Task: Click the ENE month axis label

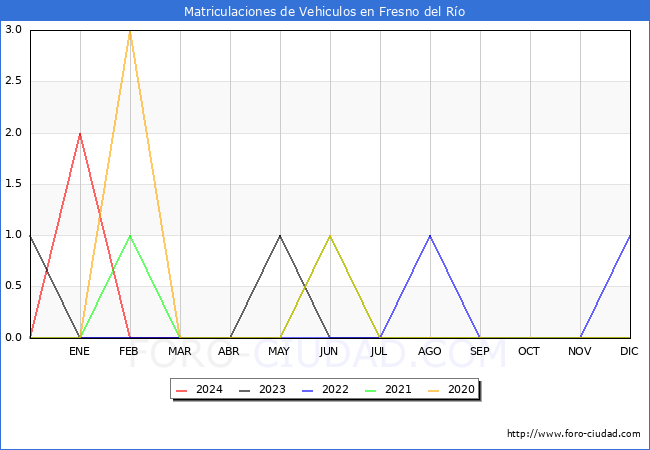Action: [79, 351]
